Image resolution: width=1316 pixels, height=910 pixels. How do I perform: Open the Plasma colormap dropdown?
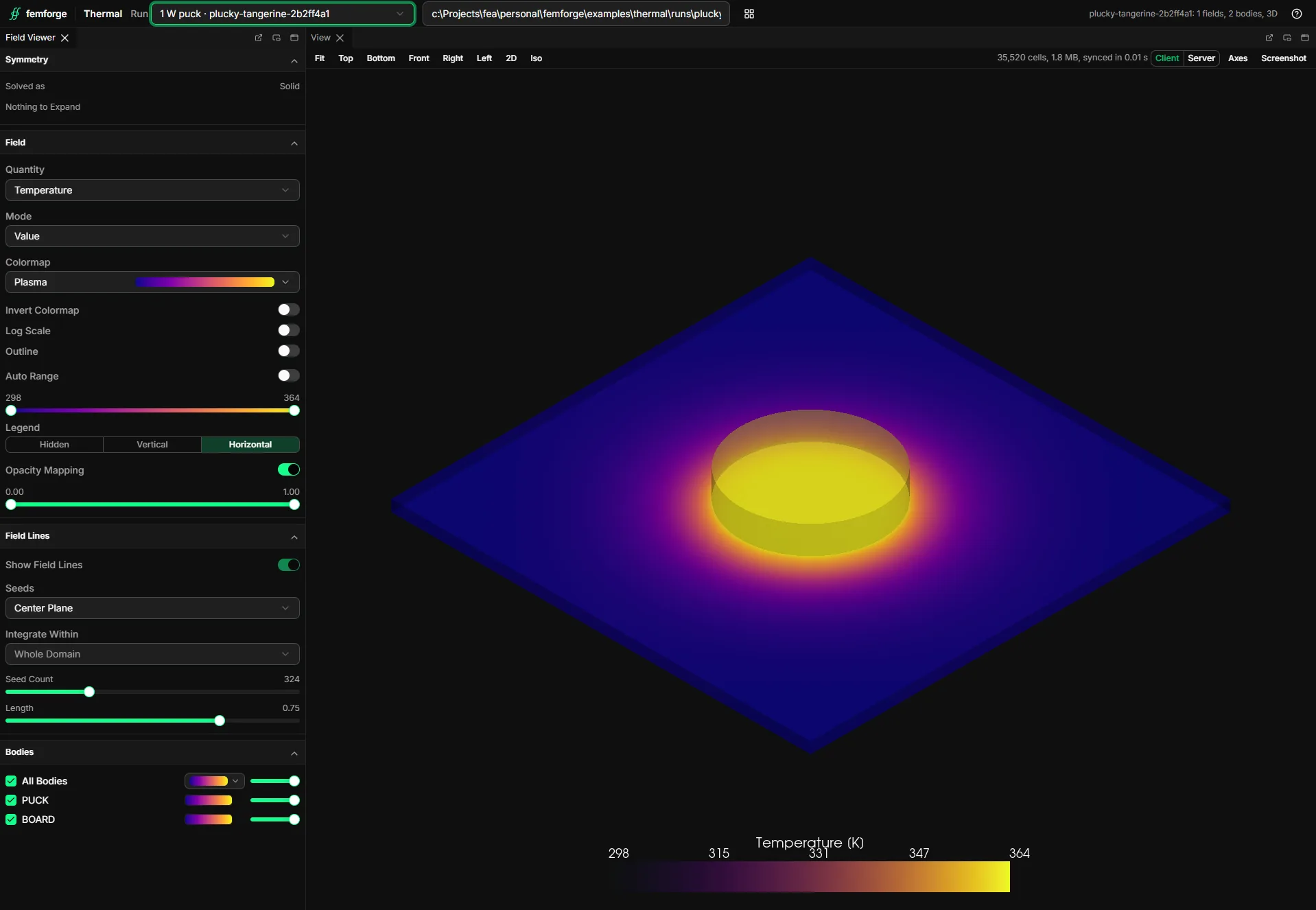[x=152, y=282]
